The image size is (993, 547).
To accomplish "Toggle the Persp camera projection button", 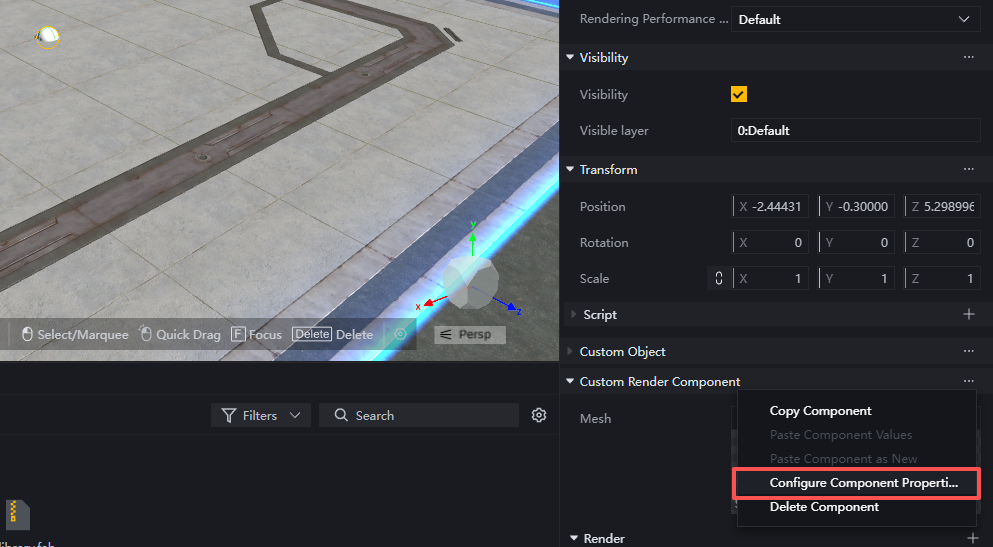I will (x=469, y=334).
